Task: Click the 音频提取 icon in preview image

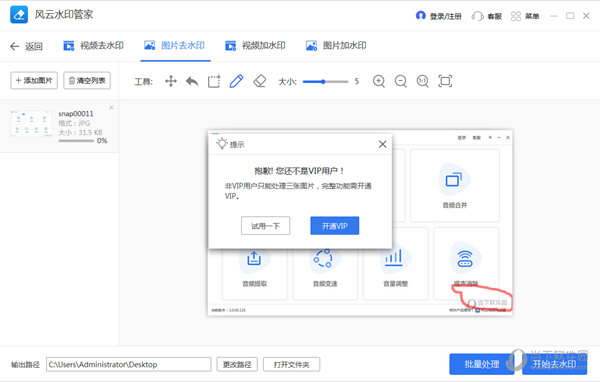Action: point(254,258)
